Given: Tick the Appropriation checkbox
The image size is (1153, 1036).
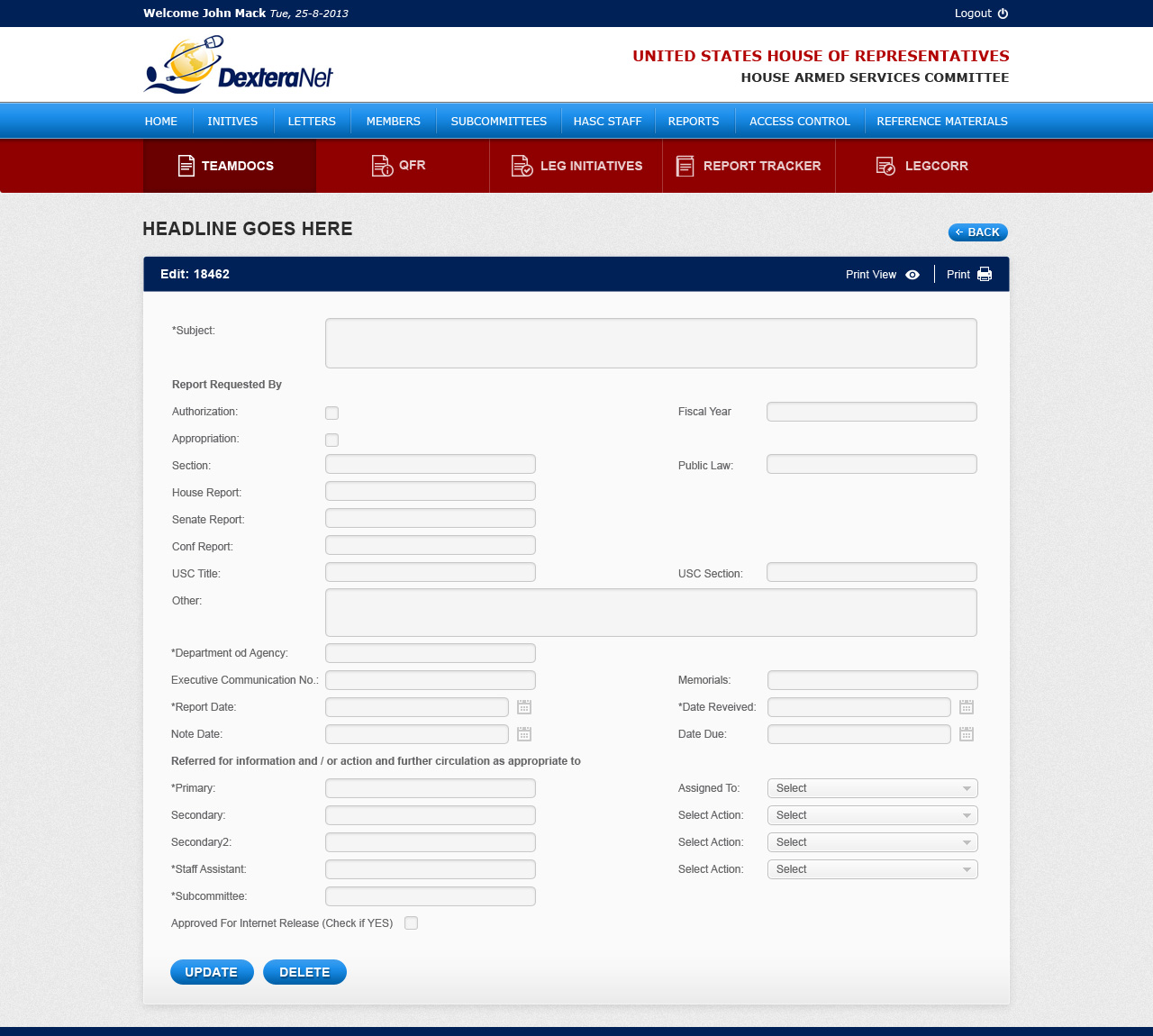Looking at the screenshot, I should pyautogui.click(x=331, y=440).
